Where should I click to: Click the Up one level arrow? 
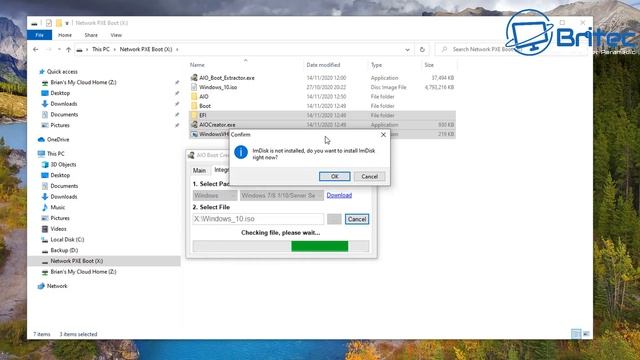pos(68,49)
